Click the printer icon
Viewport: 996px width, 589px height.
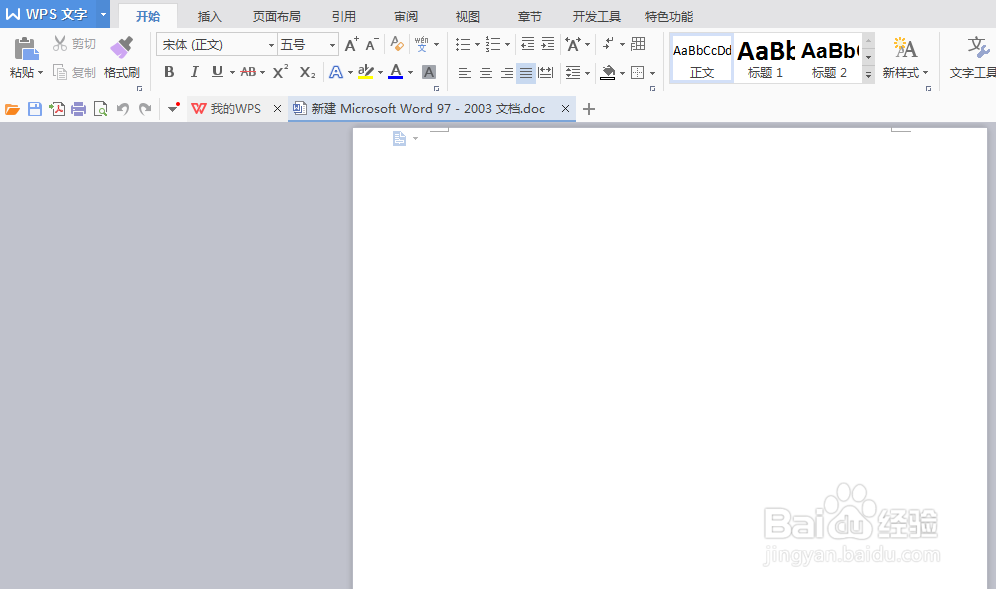pos(79,109)
